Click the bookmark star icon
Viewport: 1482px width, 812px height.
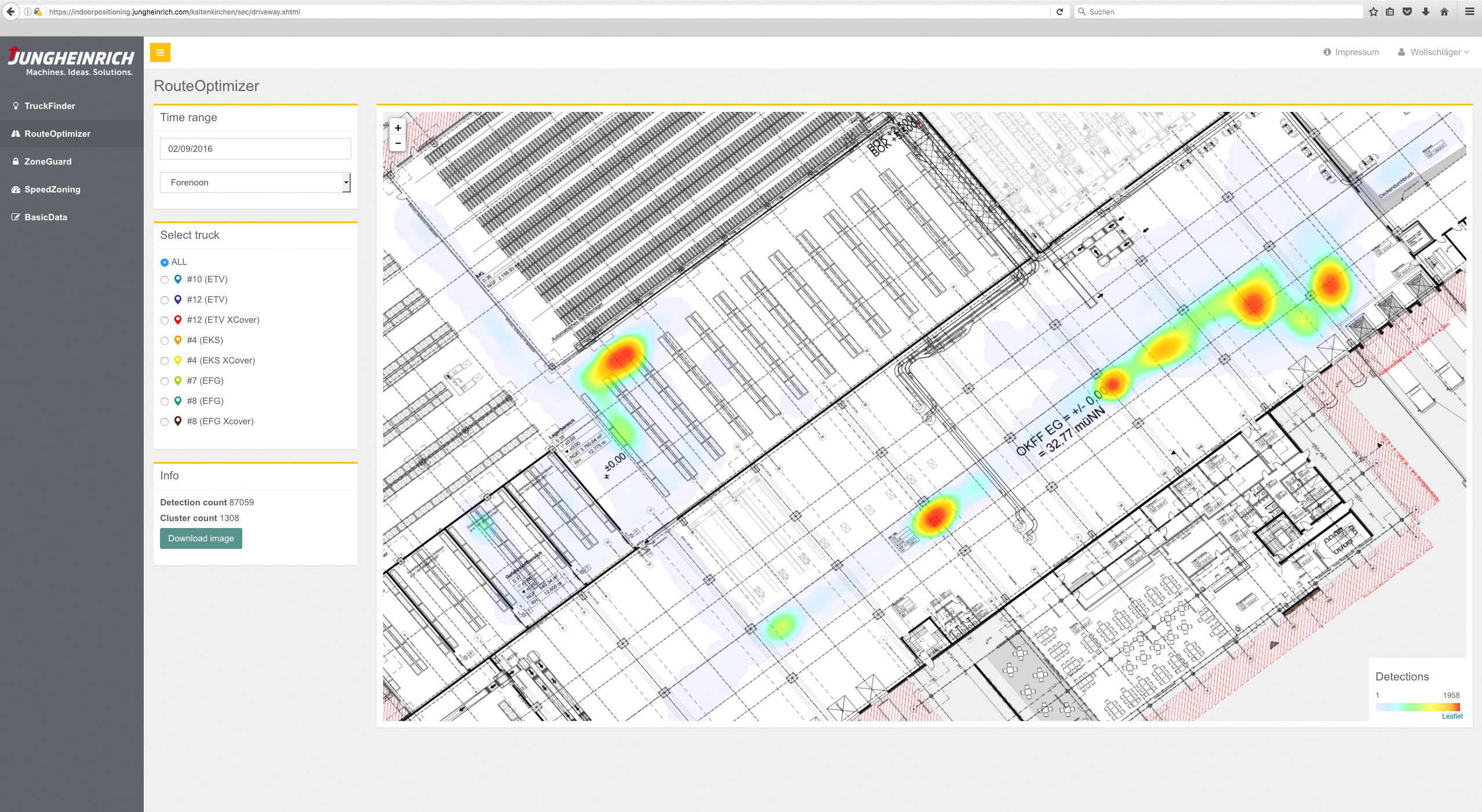point(1373,12)
